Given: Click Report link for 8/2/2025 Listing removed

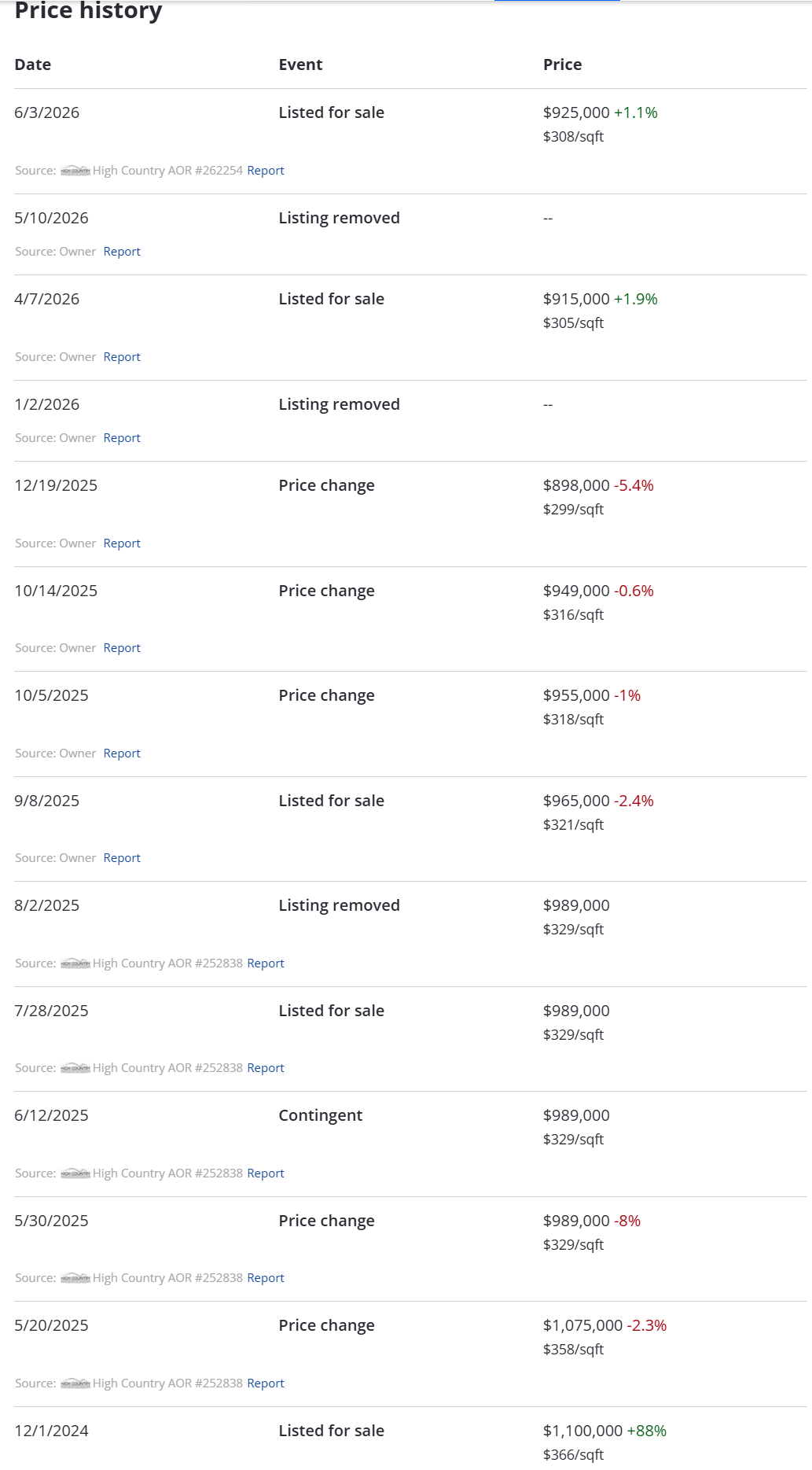Looking at the screenshot, I should [x=266, y=963].
